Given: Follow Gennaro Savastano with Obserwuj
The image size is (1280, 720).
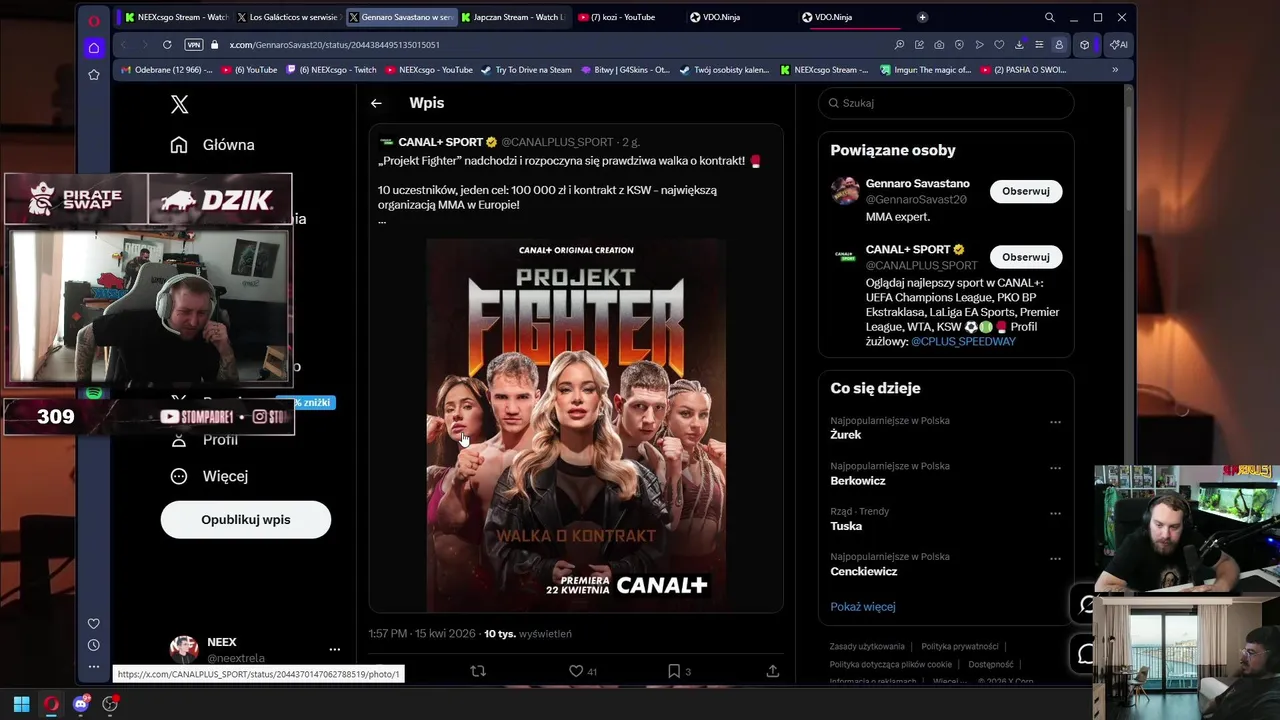Looking at the screenshot, I should tap(1026, 191).
